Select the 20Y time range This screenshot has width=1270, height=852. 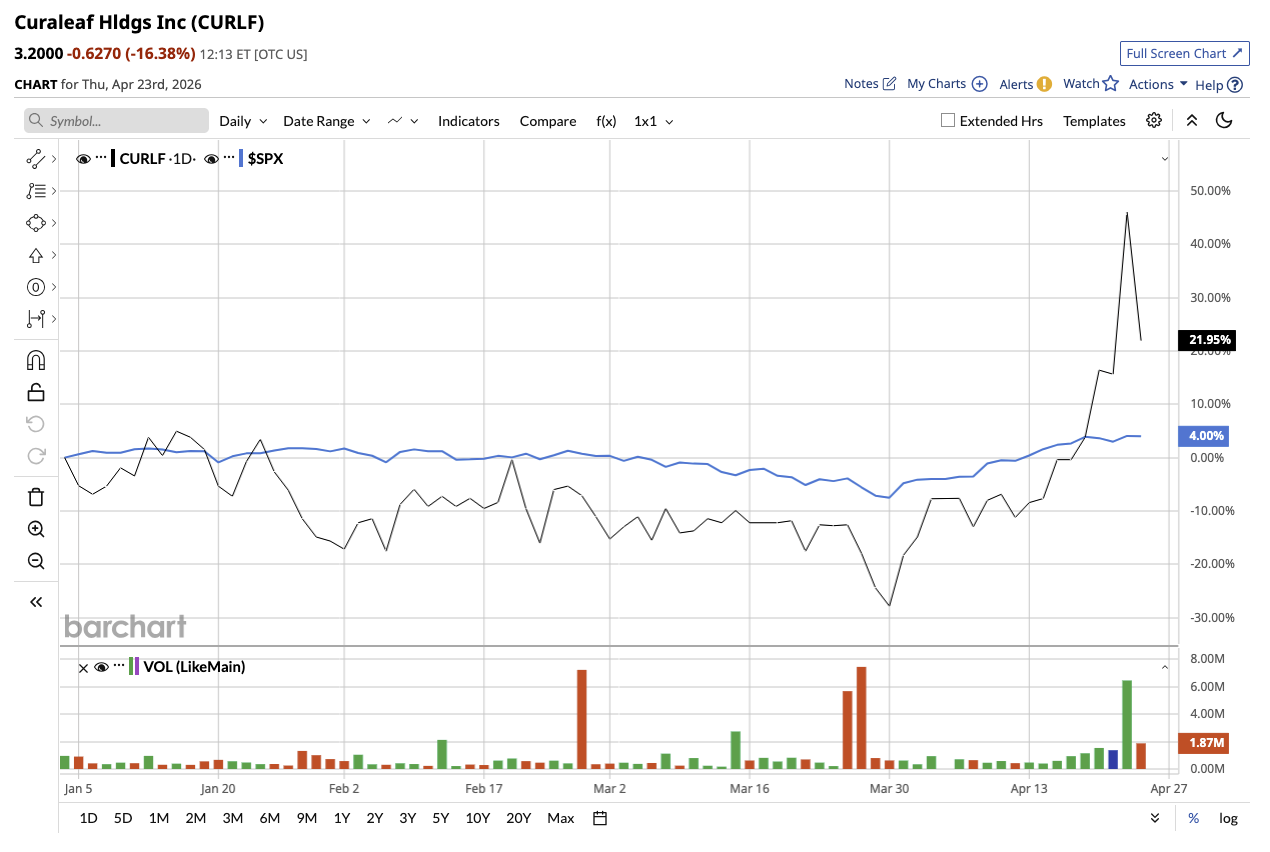coord(518,818)
